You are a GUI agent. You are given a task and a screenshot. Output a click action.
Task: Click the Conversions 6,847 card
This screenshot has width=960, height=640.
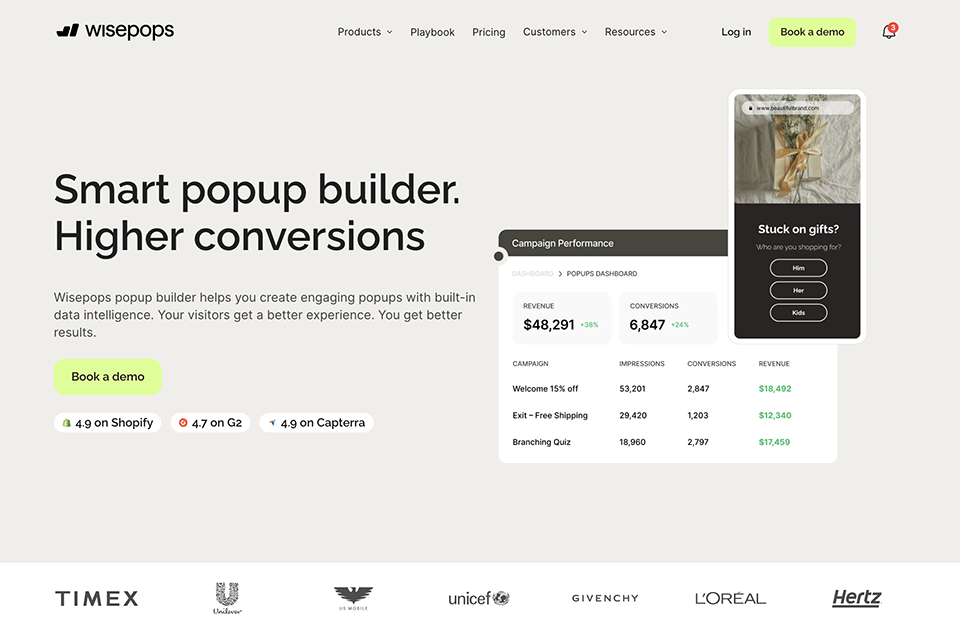668,318
